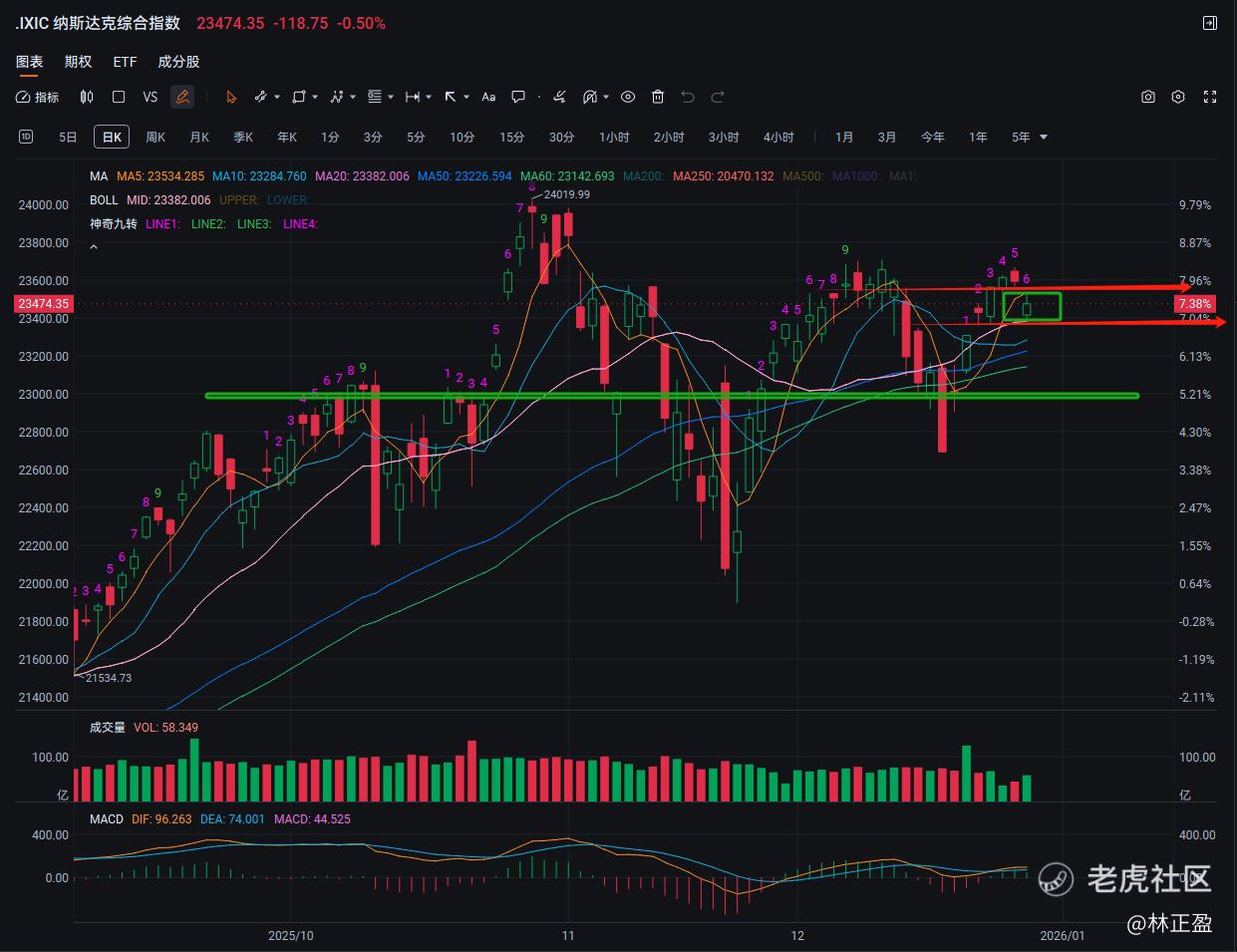Select the 1分 minute interval
This screenshot has width=1237, height=952.
(x=330, y=138)
